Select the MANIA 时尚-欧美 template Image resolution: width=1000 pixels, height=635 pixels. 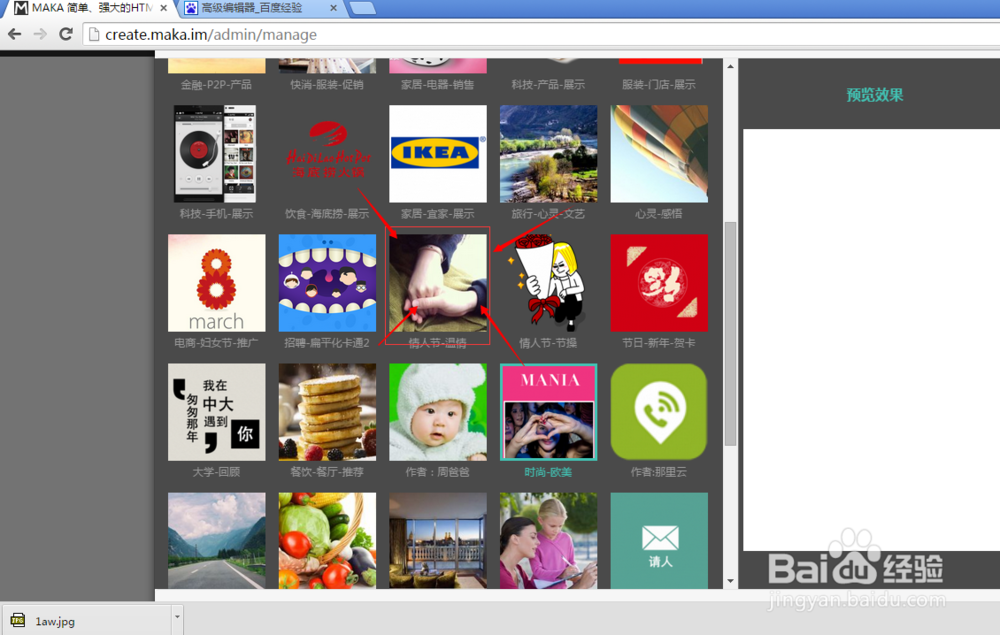tap(548, 412)
